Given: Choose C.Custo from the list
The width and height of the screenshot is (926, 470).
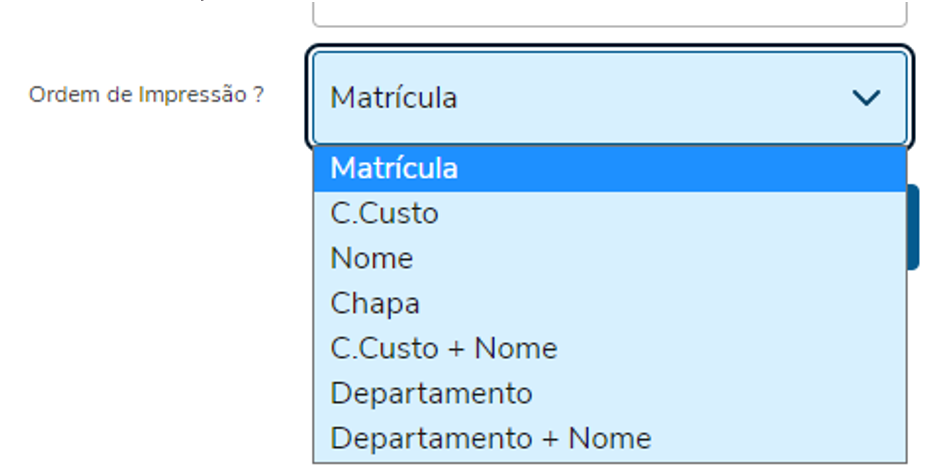Looking at the screenshot, I should click(x=384, y=213).
